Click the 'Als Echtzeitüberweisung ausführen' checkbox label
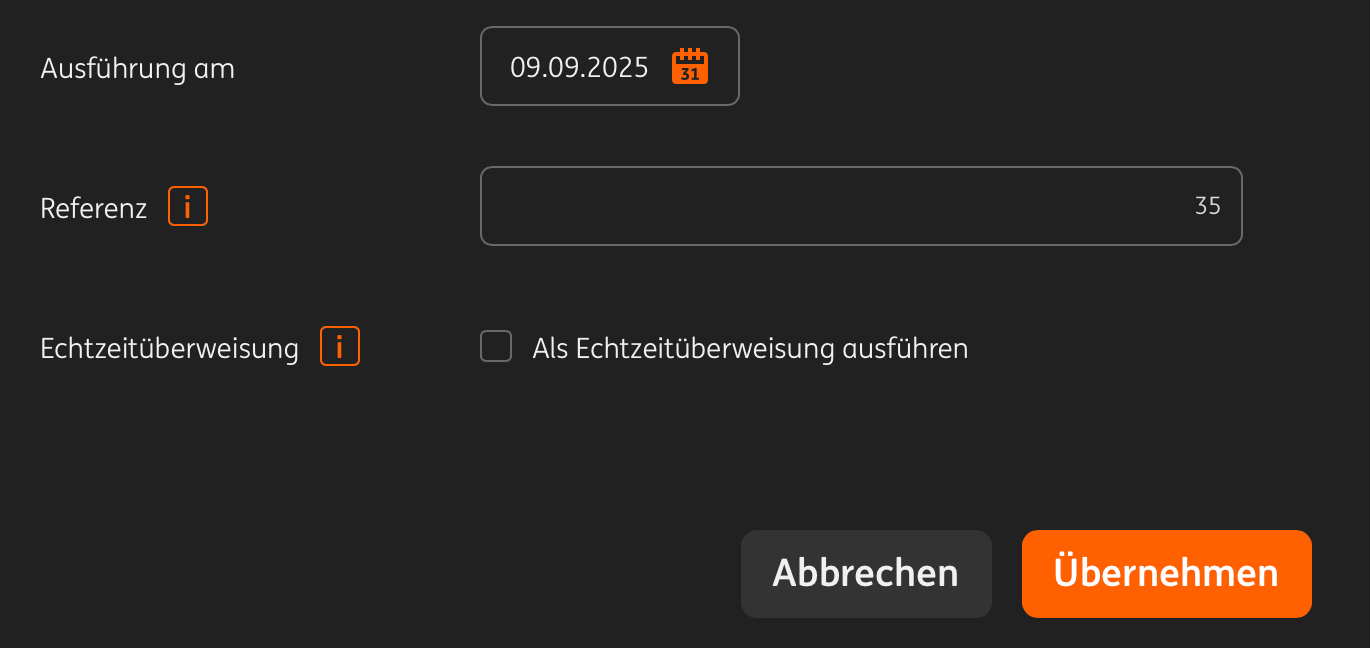Screen dimensions: 1370x648 click(750, 348)
